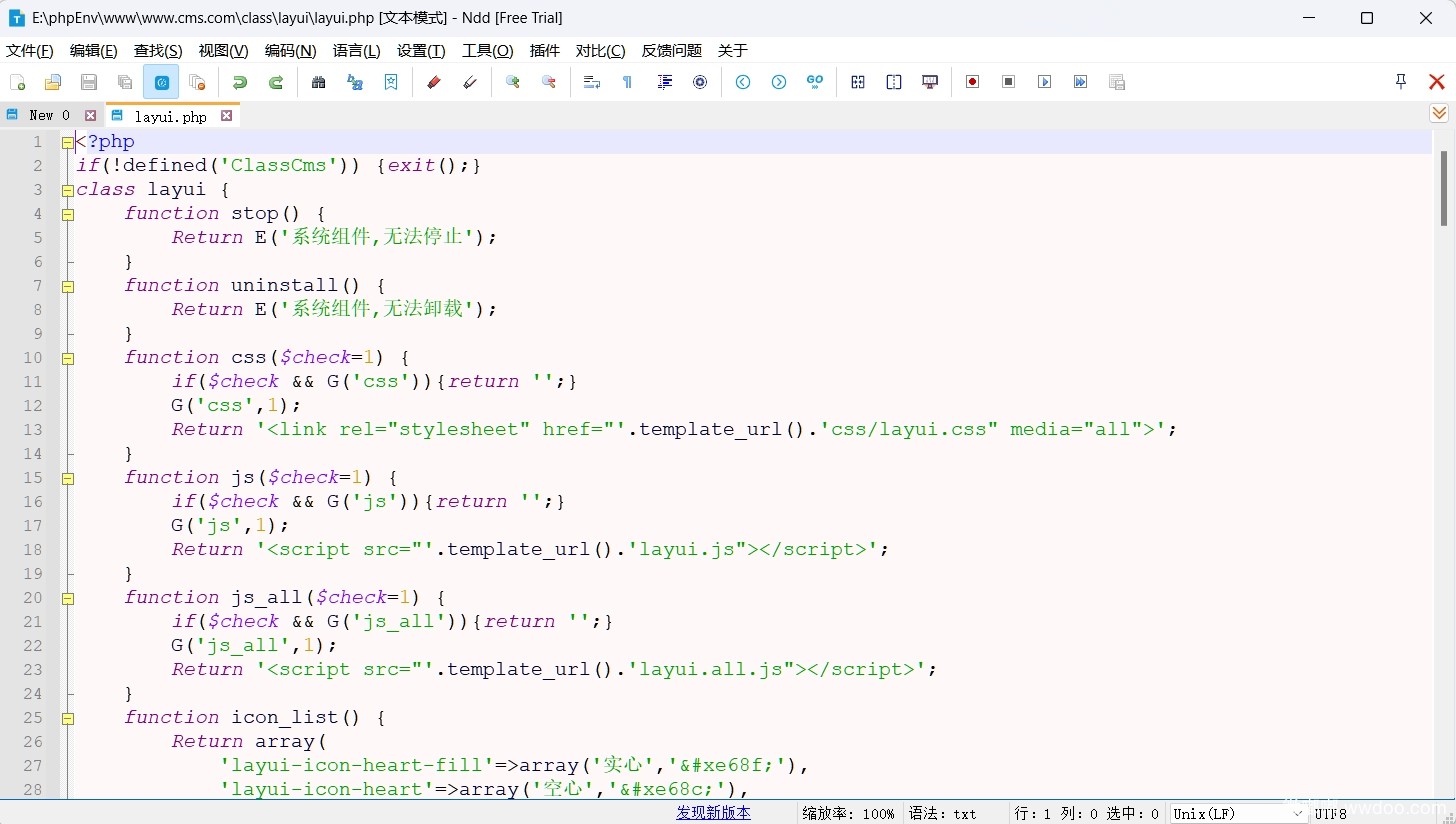Open the tab list double-chevron button
This screenshot has height=824, width=1456.
[1439, 113]
